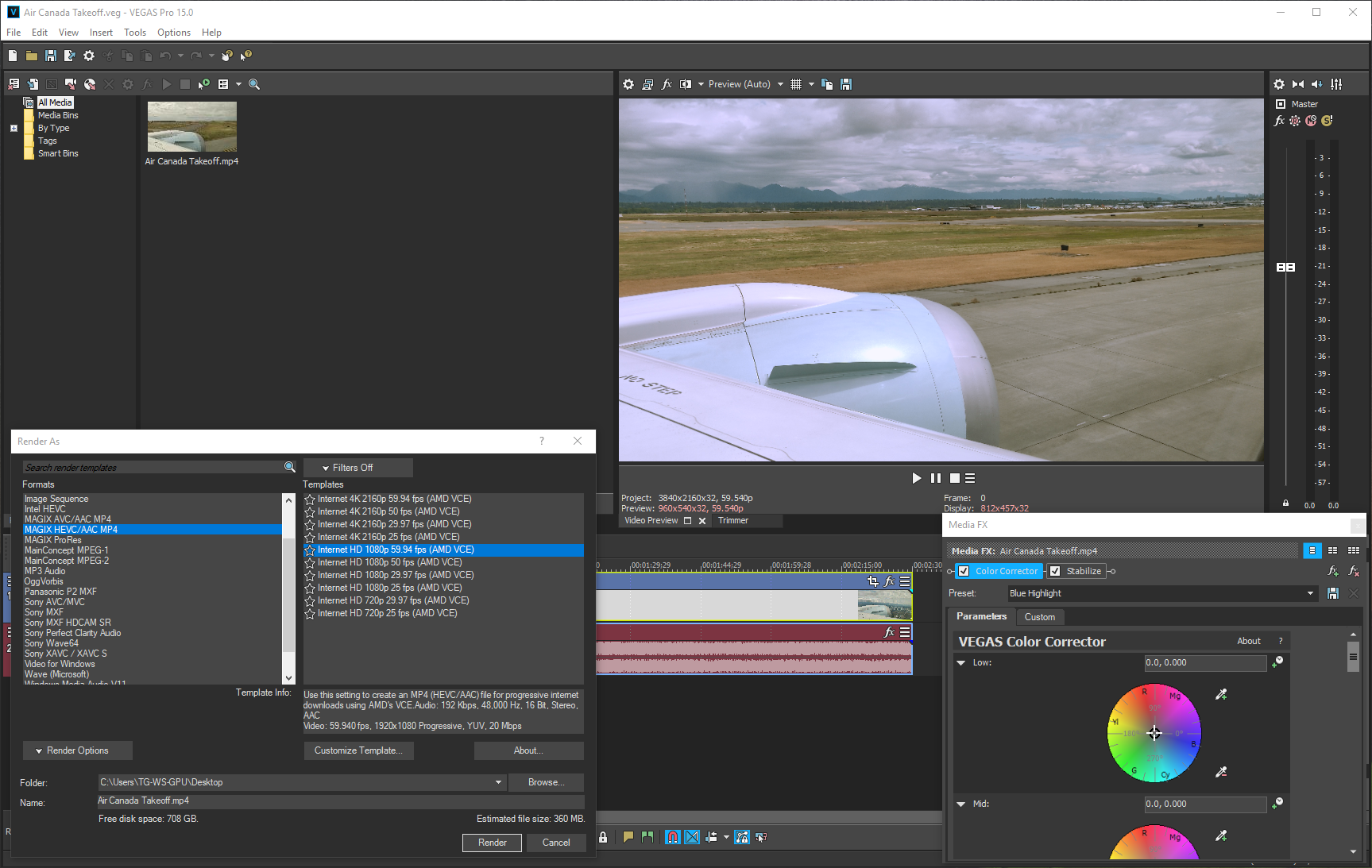
Task: Click the Low color wheel center point
Action: [1154, 733]
